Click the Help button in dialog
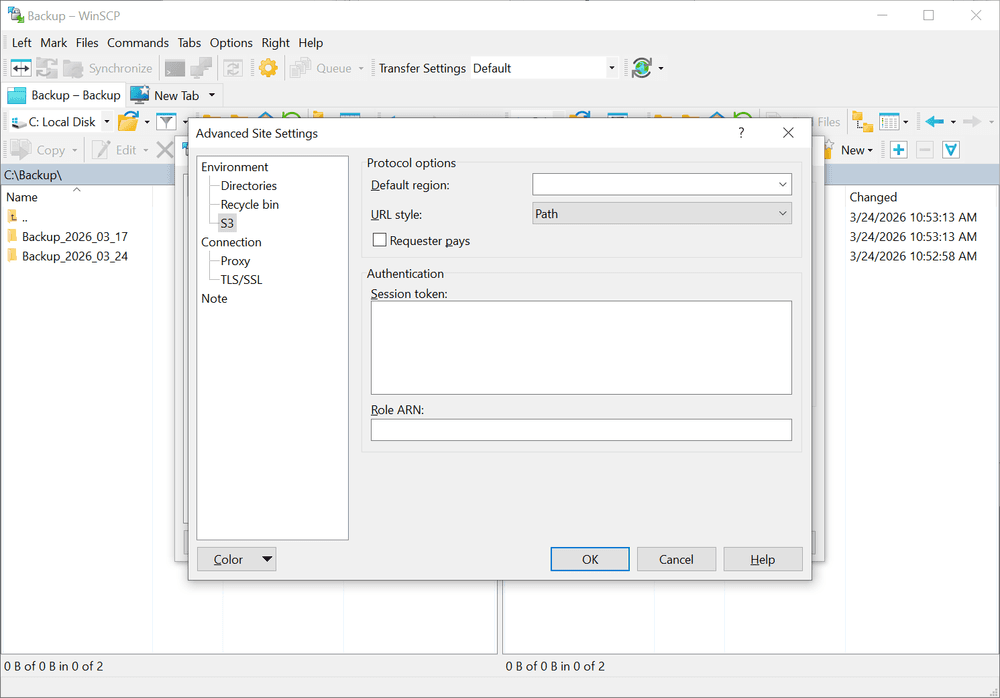 click(x=763, y=559)
